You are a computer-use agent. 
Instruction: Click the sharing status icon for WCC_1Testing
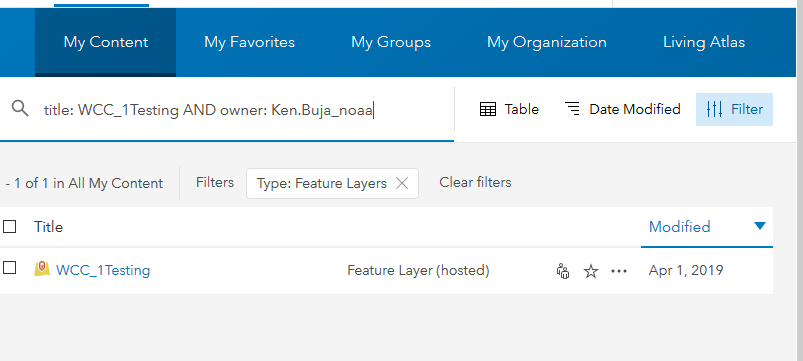563,271
